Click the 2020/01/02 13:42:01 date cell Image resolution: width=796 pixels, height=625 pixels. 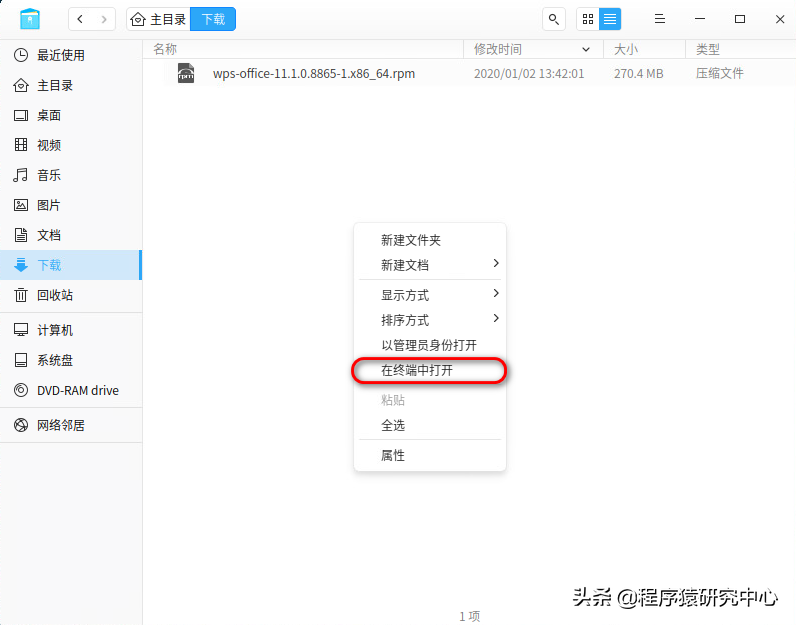(x=529, y=74)
